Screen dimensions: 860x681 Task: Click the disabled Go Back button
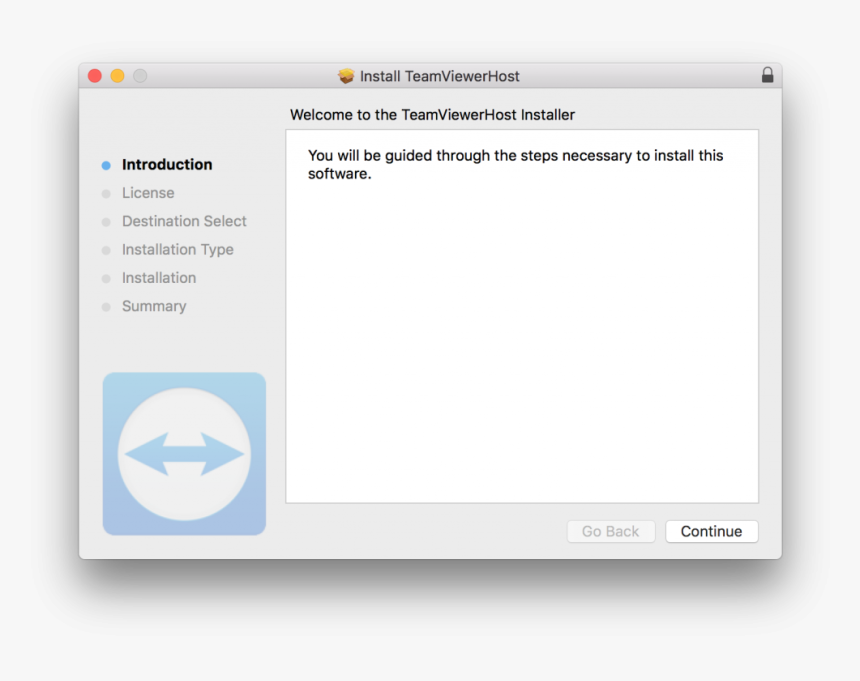point(610,531)
